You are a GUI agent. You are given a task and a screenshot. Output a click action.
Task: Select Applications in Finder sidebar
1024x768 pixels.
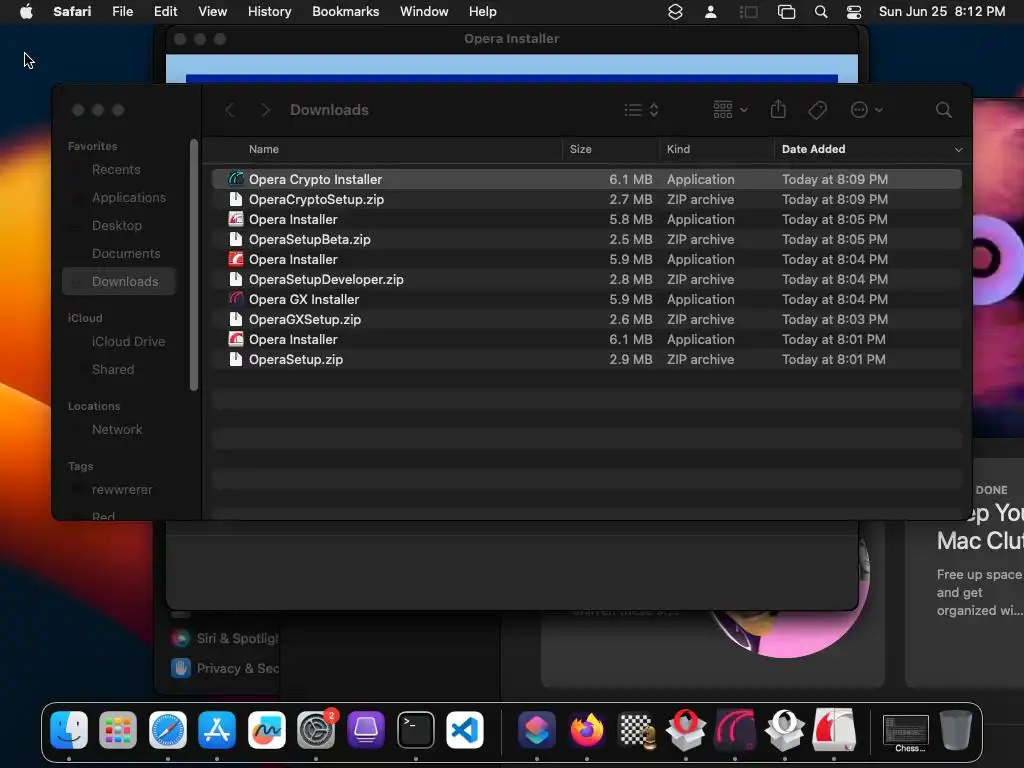tap(129, 197)
